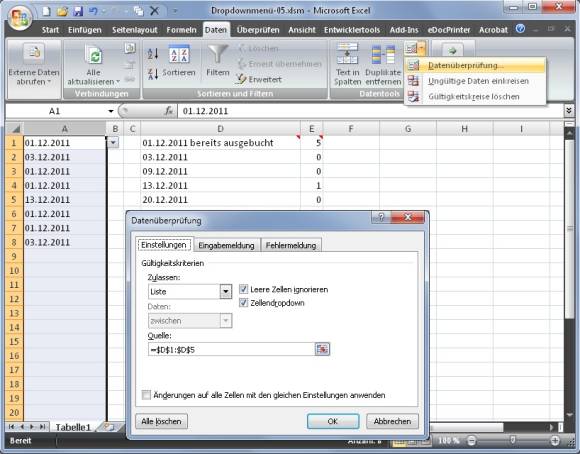Click the Help question mark in Datenüberprüfung dialog
The height and width of the screenshot is (454, 580).
coord(381,217)
